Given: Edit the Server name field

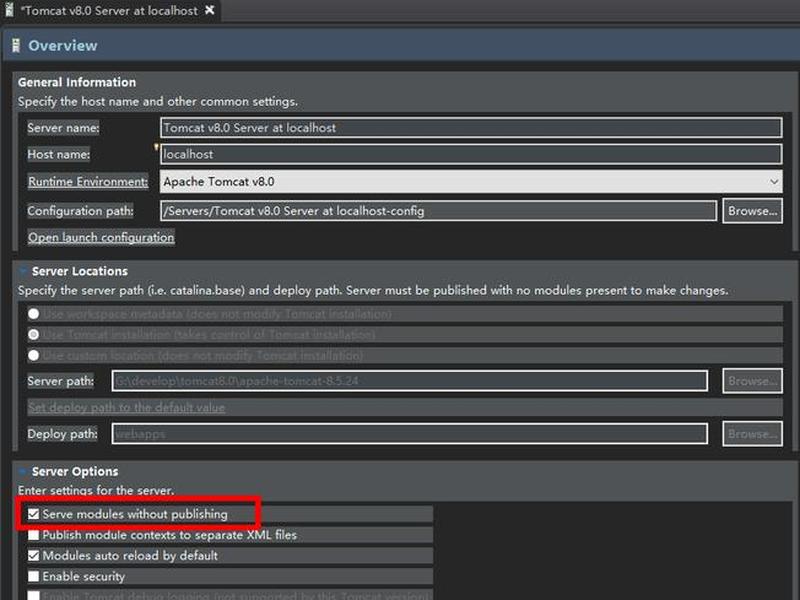Looking at the screenshot, I should (x=471, y=128).
